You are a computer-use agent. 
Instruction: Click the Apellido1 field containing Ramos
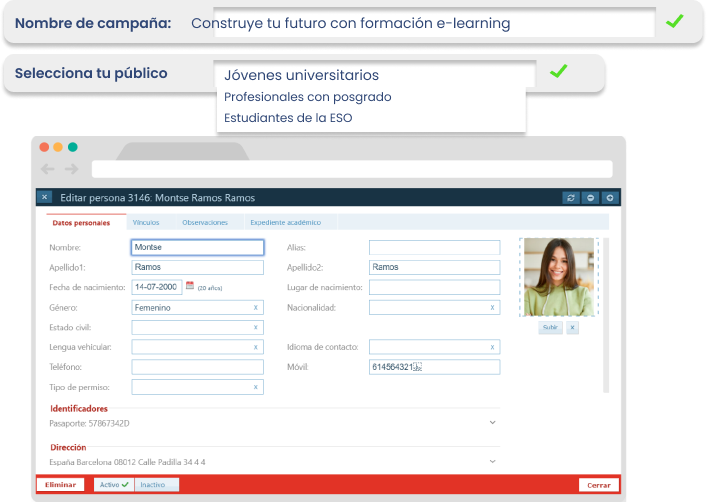(197, 267)
